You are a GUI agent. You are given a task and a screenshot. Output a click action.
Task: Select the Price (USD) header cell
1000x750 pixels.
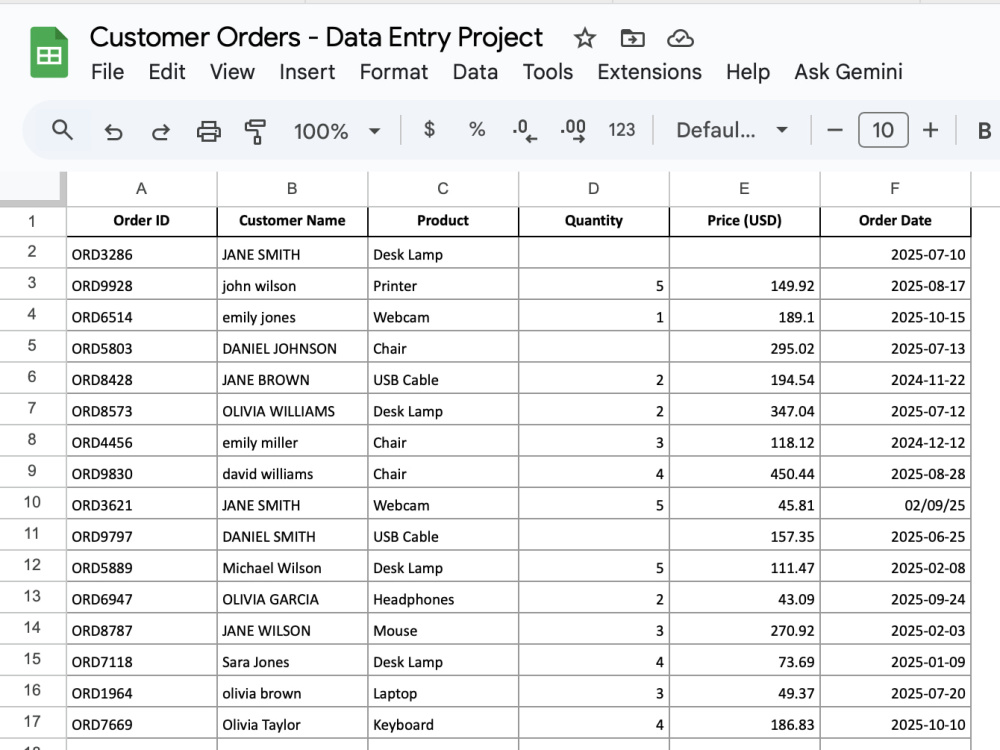pyautogui.click(x=744, y=221)
